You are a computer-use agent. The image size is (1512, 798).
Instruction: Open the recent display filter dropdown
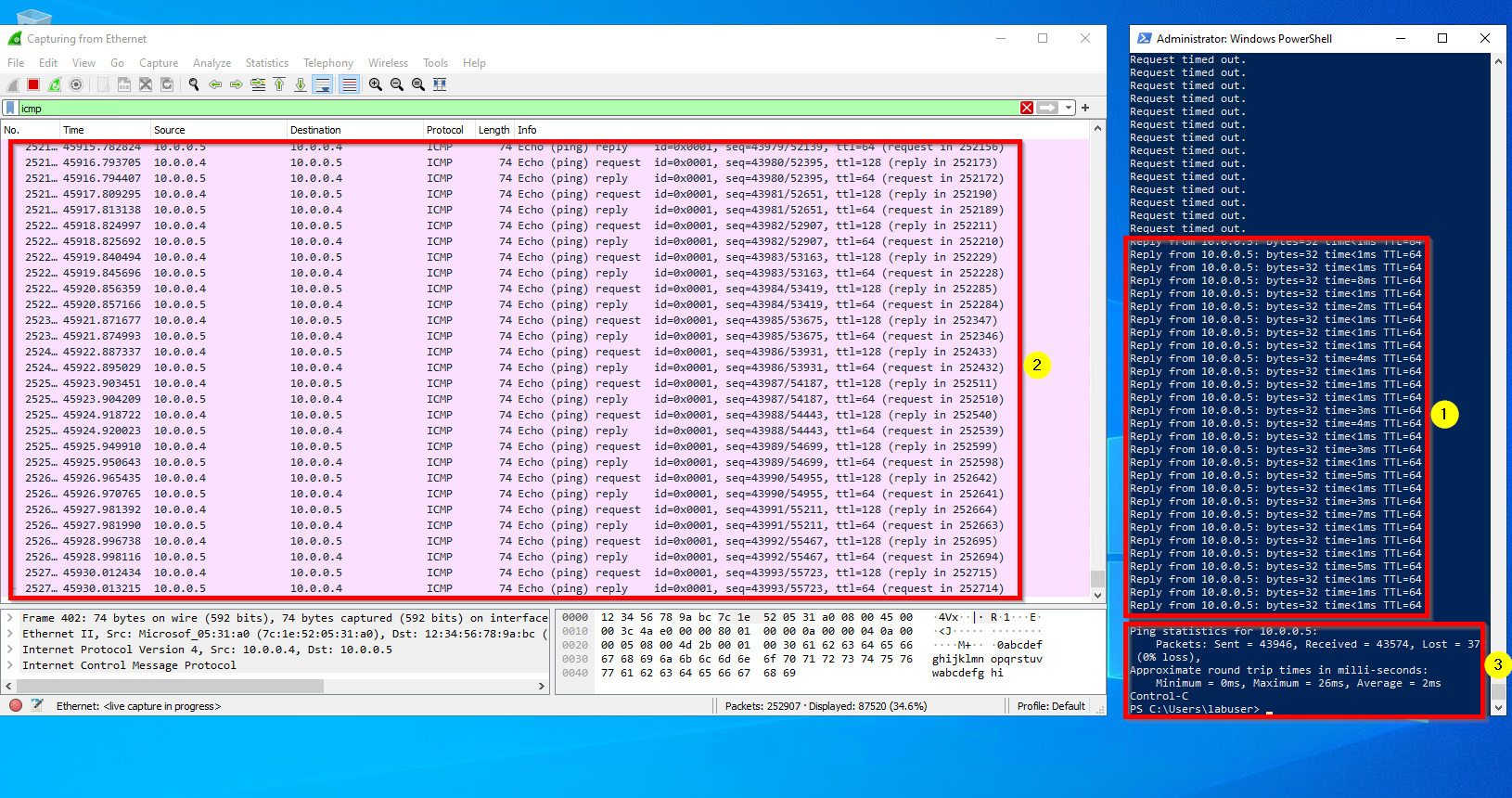click(1069, 109)
